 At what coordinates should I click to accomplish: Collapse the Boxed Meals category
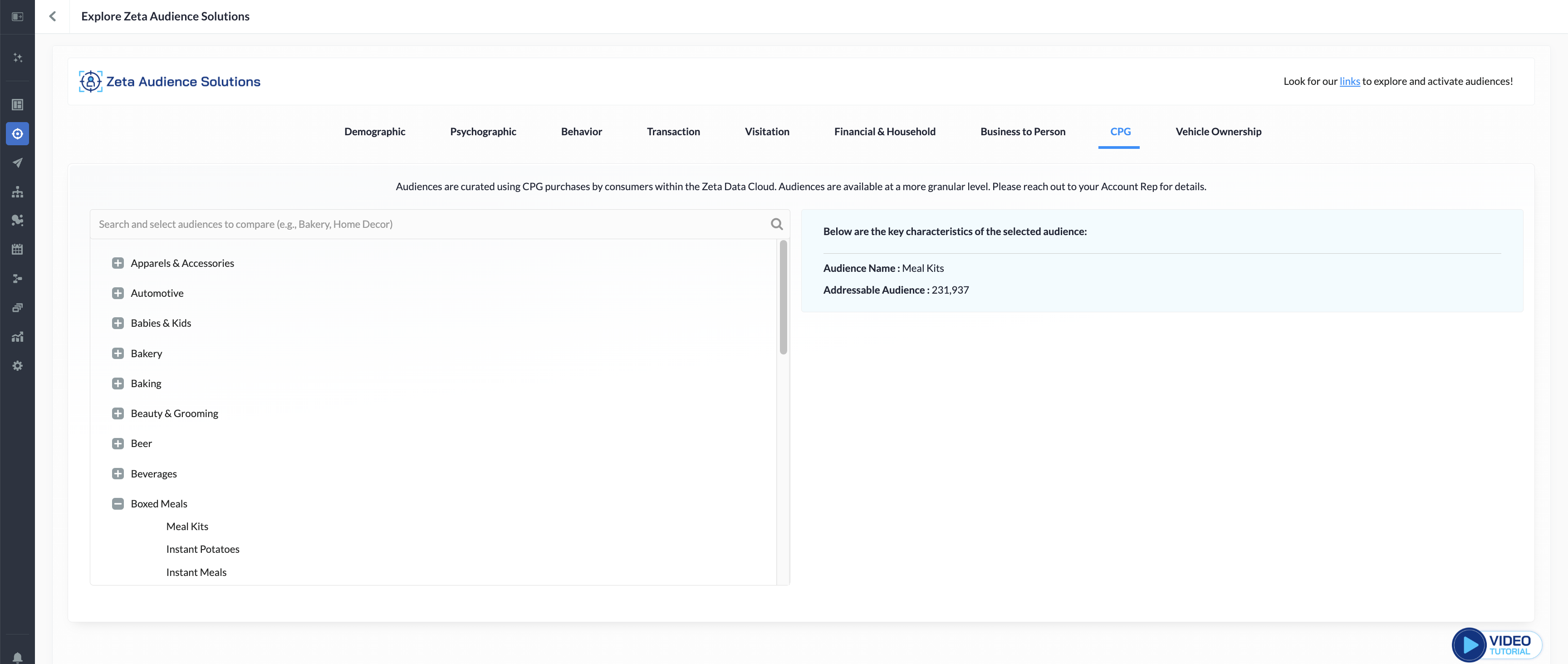click(118, 504)
